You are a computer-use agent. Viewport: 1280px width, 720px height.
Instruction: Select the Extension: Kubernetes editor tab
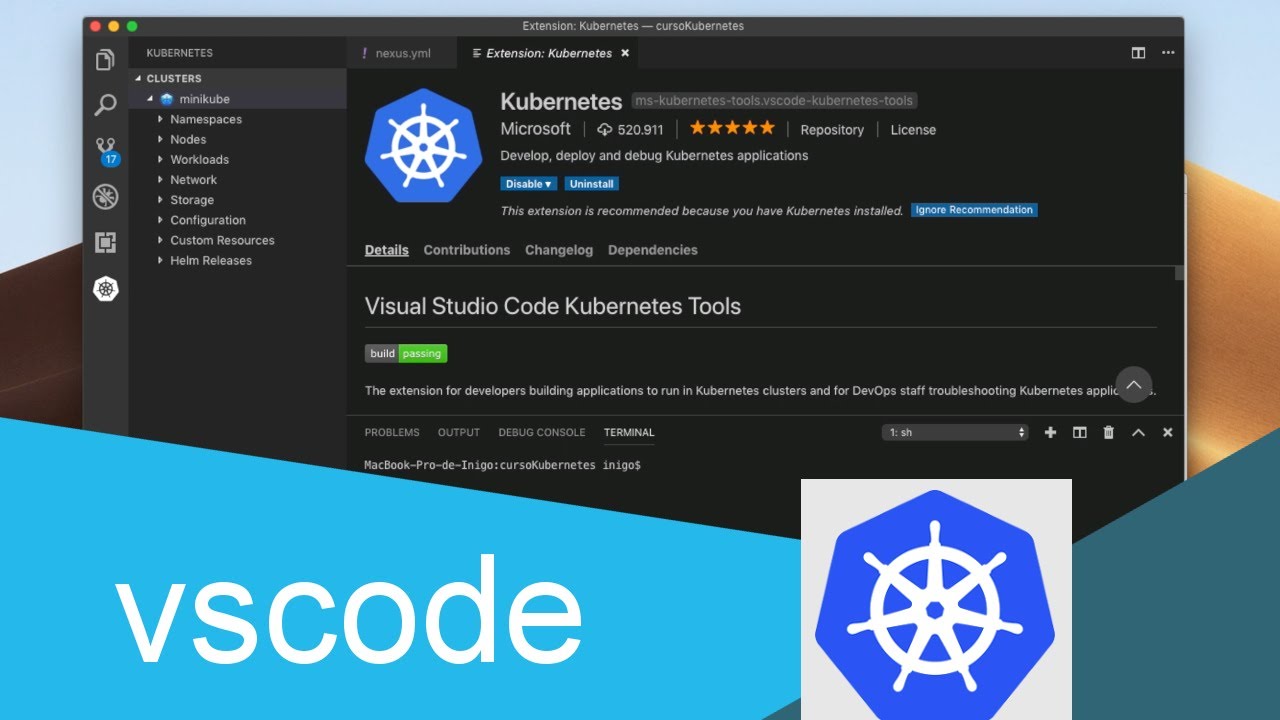pos(550,53)
